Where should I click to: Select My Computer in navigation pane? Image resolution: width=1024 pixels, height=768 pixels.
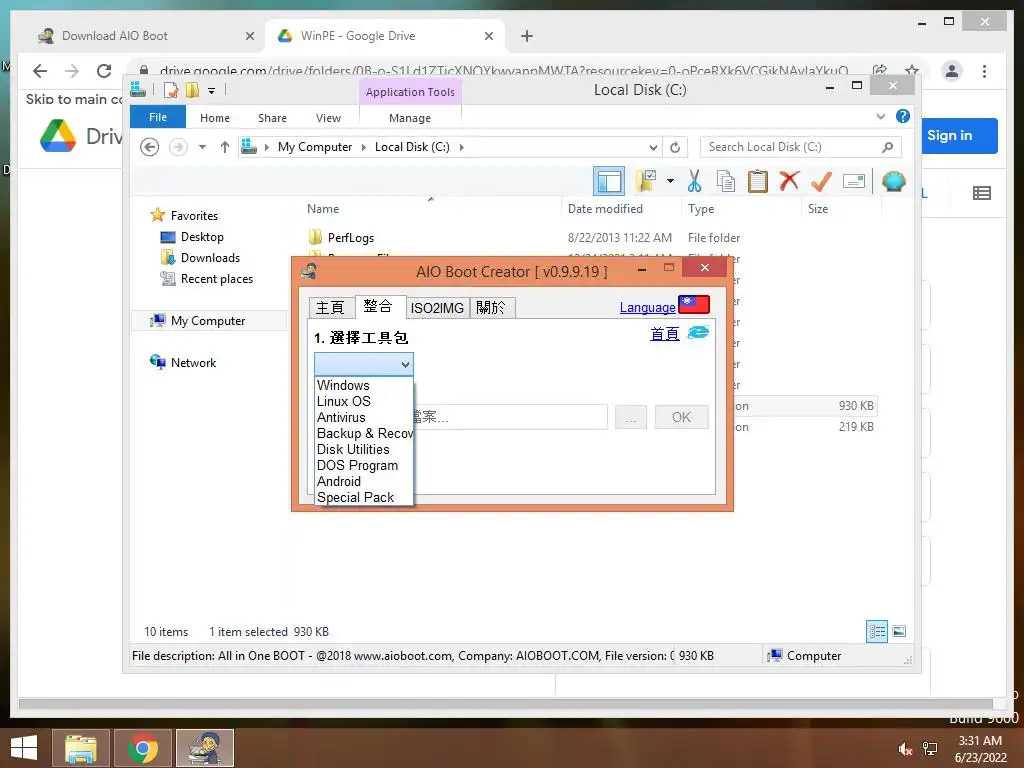point(208,321)
